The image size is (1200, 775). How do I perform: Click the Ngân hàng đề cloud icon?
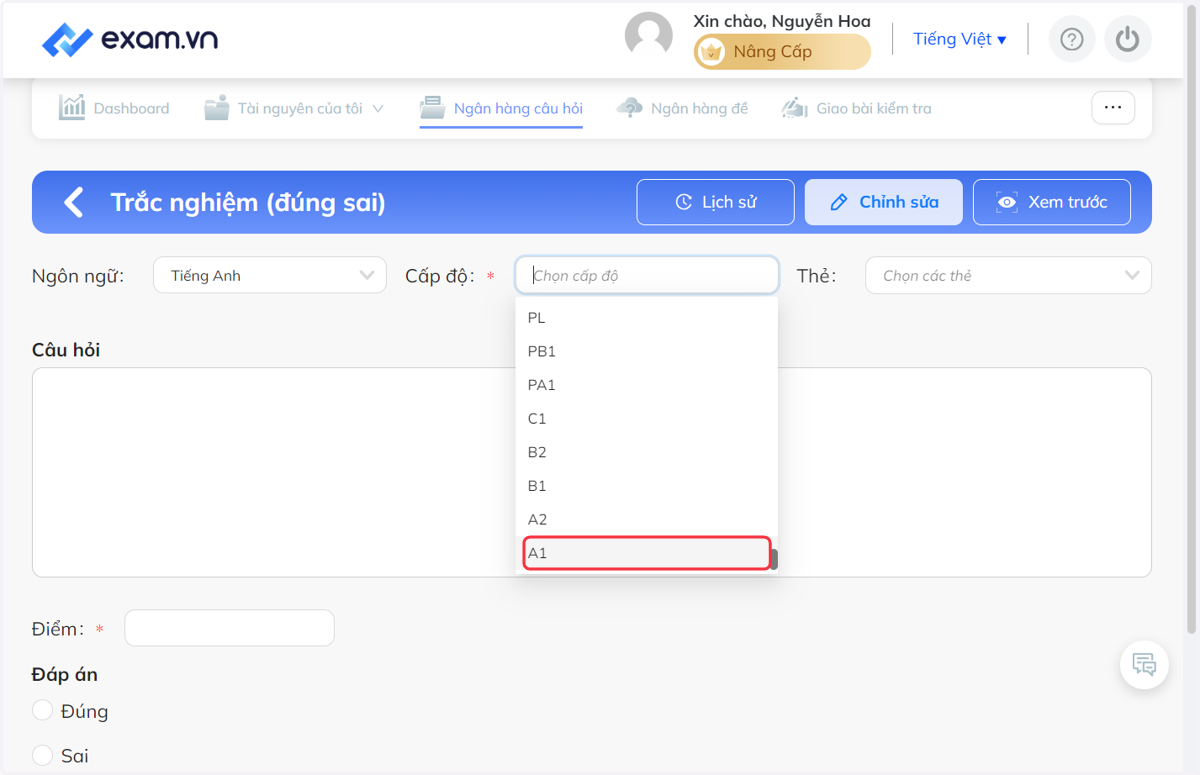(x=629, y=108)
